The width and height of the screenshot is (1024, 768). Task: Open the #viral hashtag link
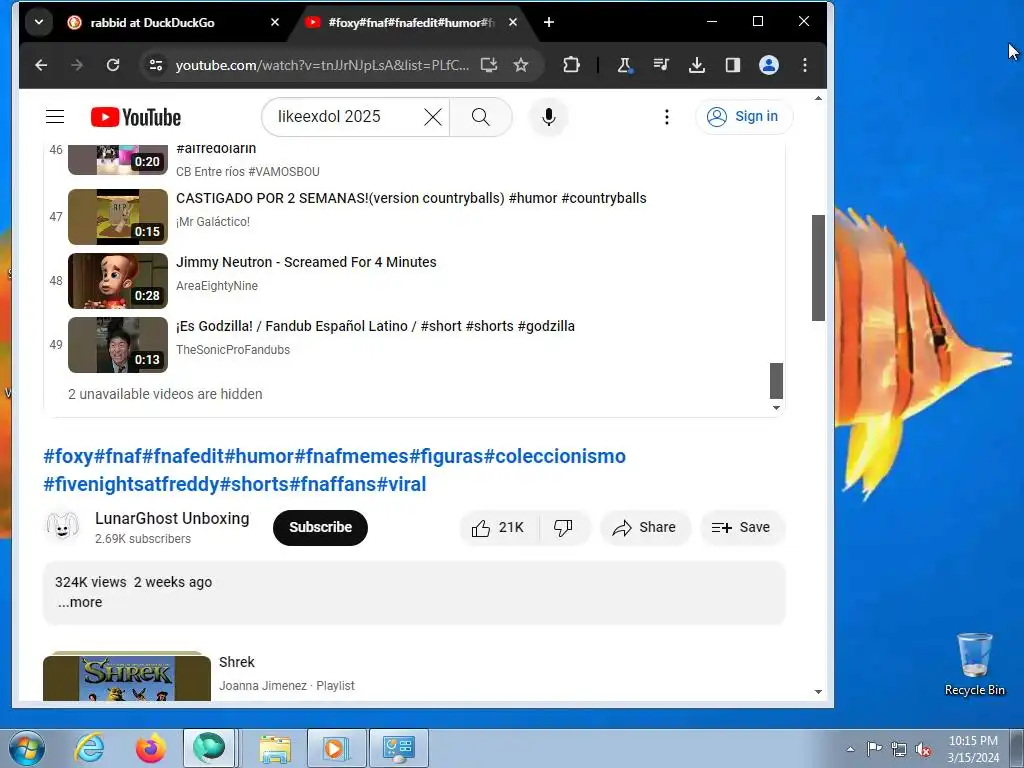(x=401, y=484)
